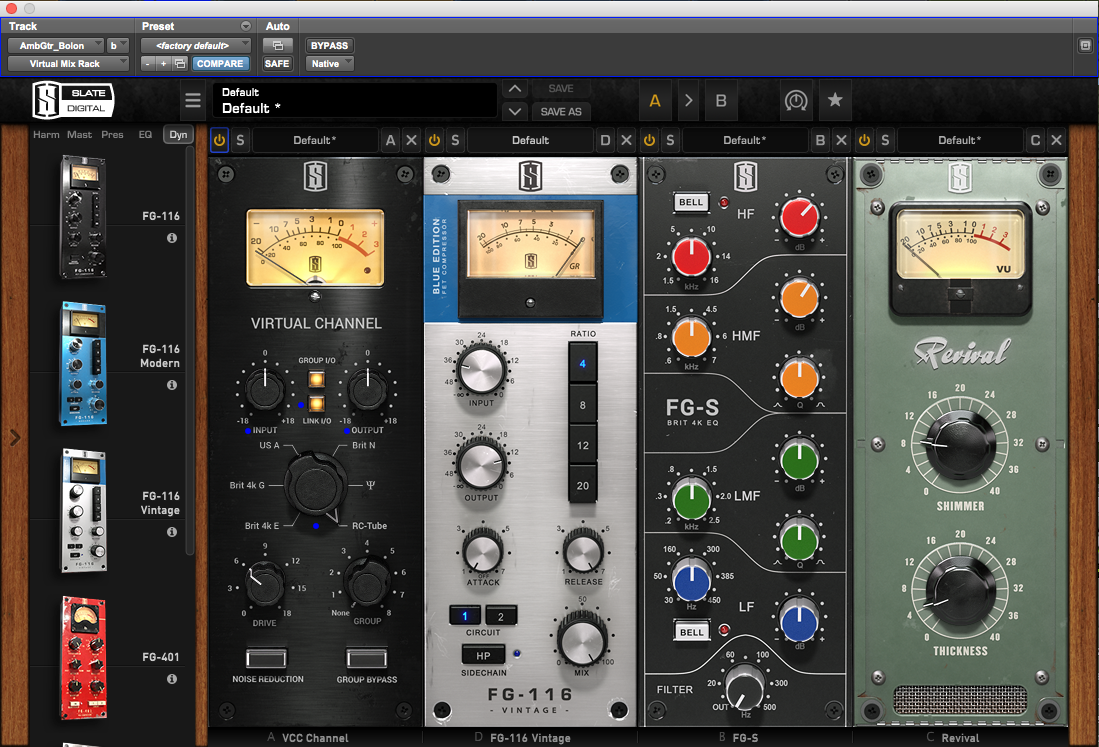Toggle FG-S HF Bell button
This screenshot has width=1099, height=747.
690,202
